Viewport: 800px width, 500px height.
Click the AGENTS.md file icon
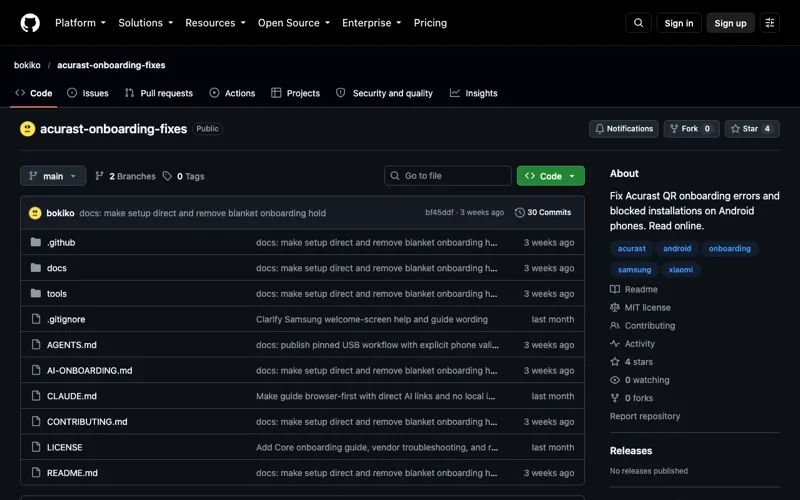(x=36, y=344)
